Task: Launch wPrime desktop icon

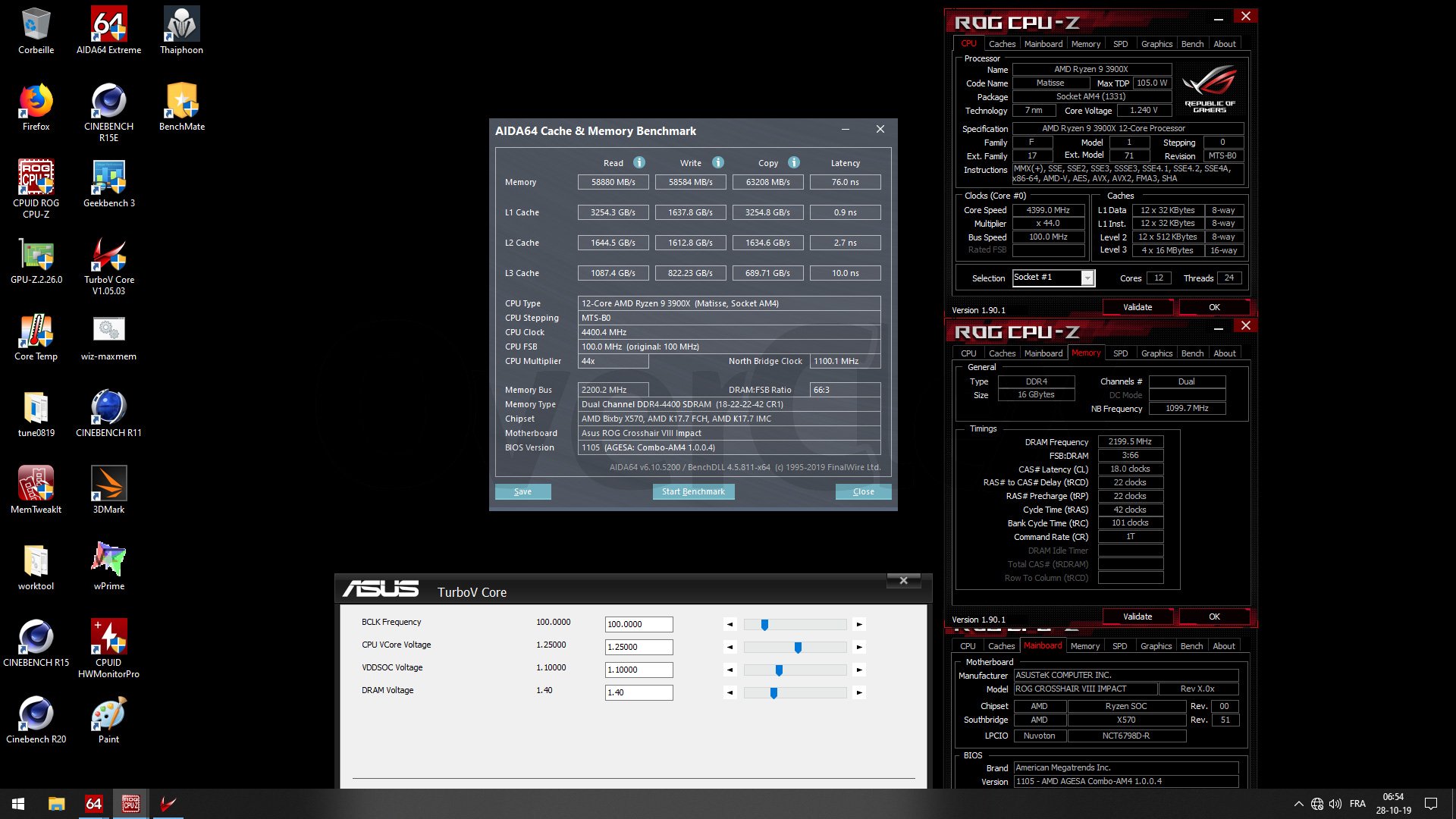Action: pyautogui.click(x=108, y=567)
